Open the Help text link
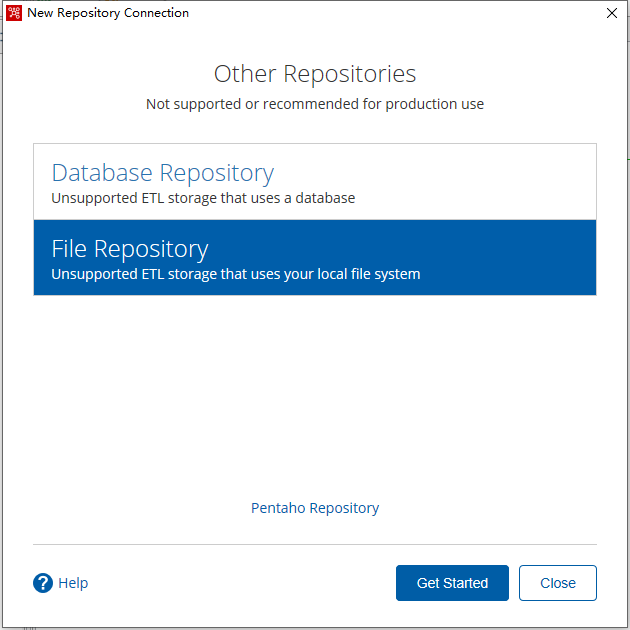 click(x=73, y=583)
